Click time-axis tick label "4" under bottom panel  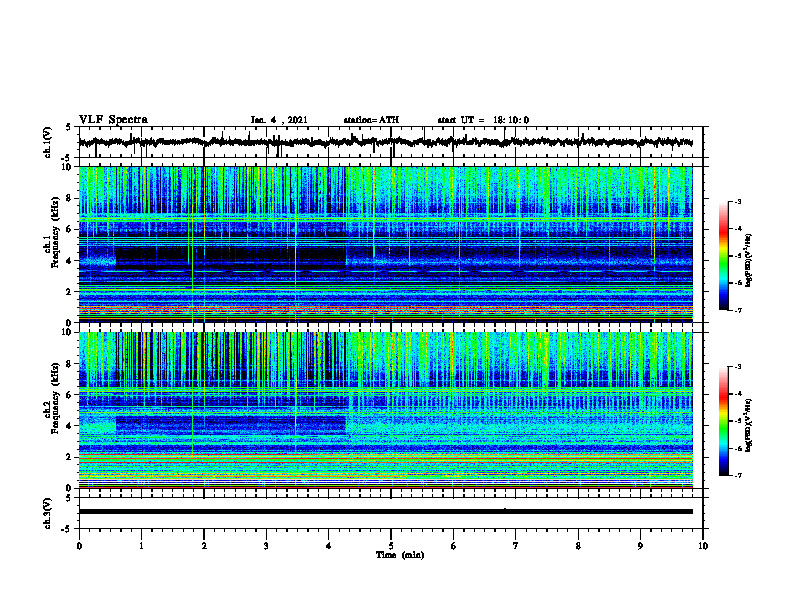pyautogui.click(x=329, y=546)
